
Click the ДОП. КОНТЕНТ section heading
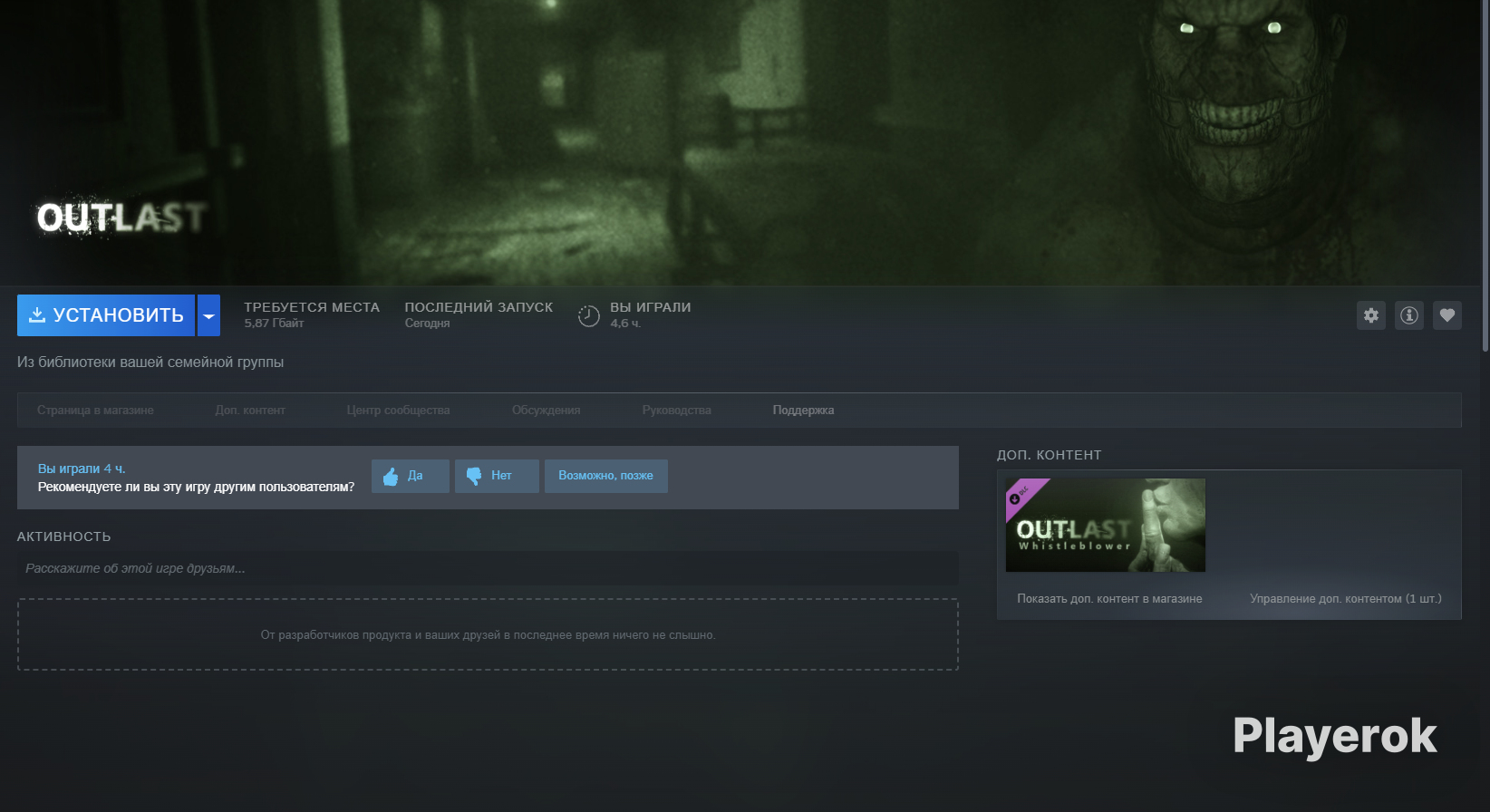1050,455
